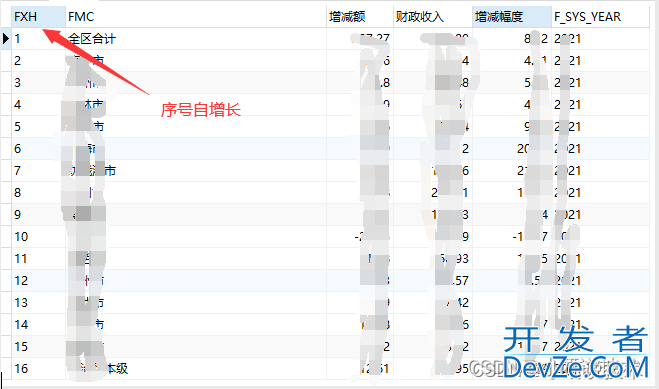The width and height of the screenshot is (659, 389).
Task: Select FXH cell with value 4
Action: tap(38, 105)
